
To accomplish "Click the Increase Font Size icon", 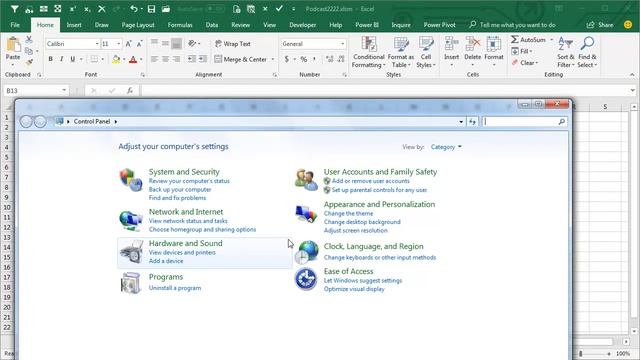I will (x=129, y=44).
